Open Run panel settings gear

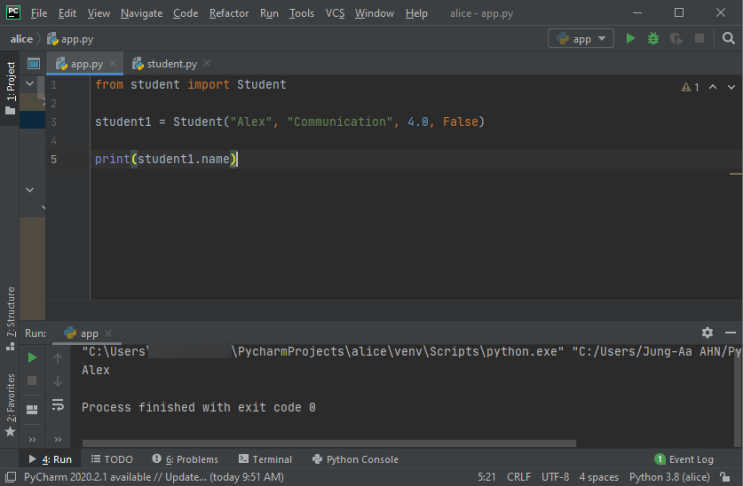tap(707, 333)
